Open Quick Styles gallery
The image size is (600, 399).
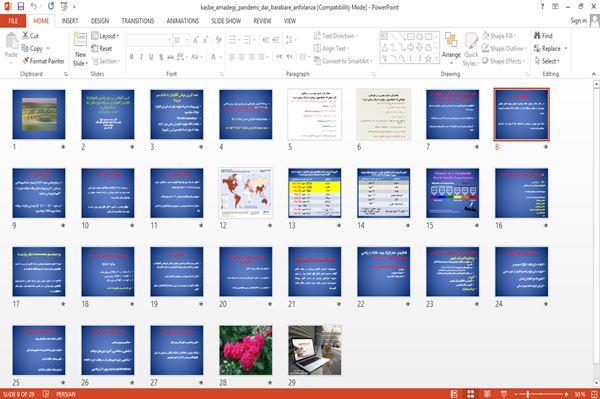point(471,50)
